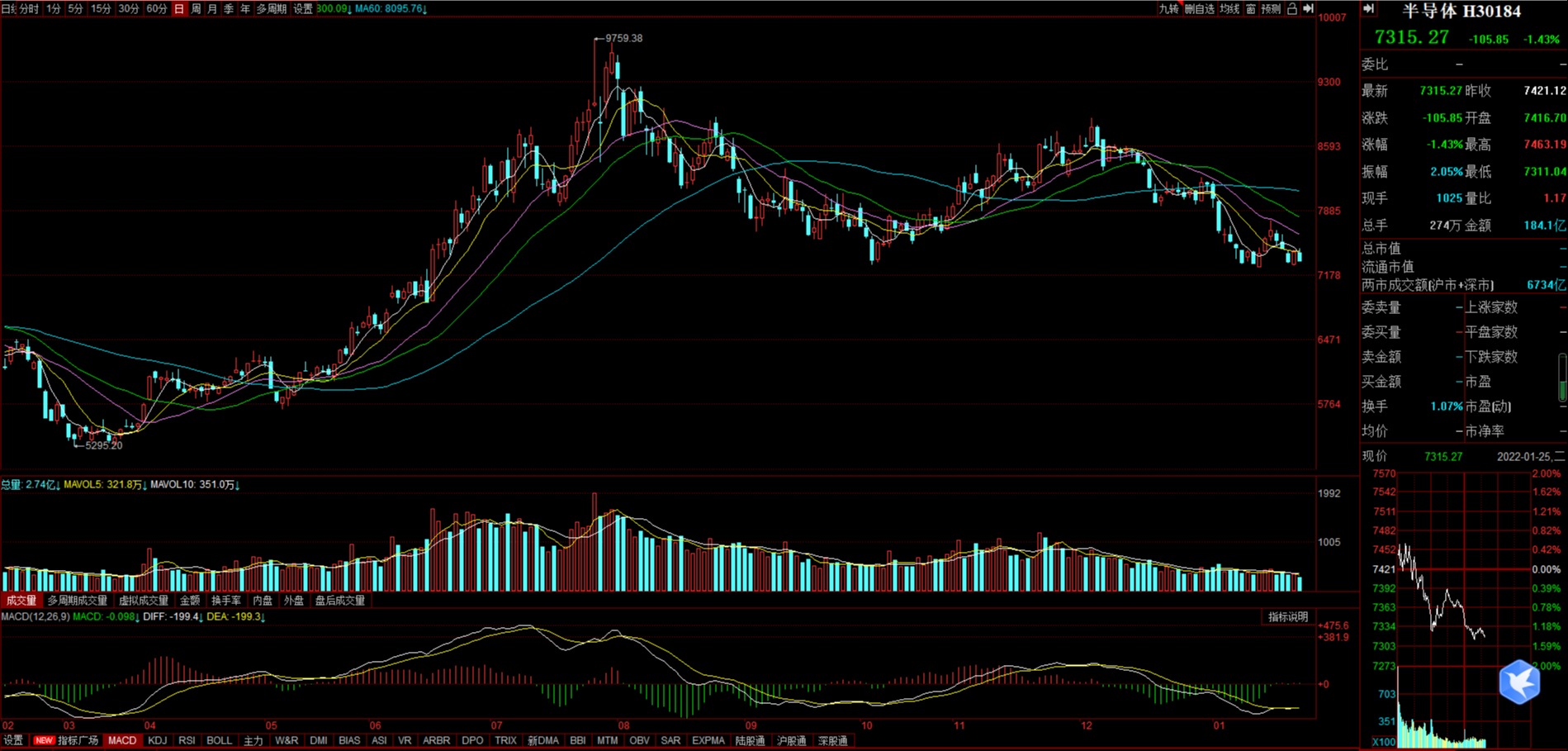The image size is (1568, 751).
Task: Click the 窗 window button
Action: point(1251,8)
